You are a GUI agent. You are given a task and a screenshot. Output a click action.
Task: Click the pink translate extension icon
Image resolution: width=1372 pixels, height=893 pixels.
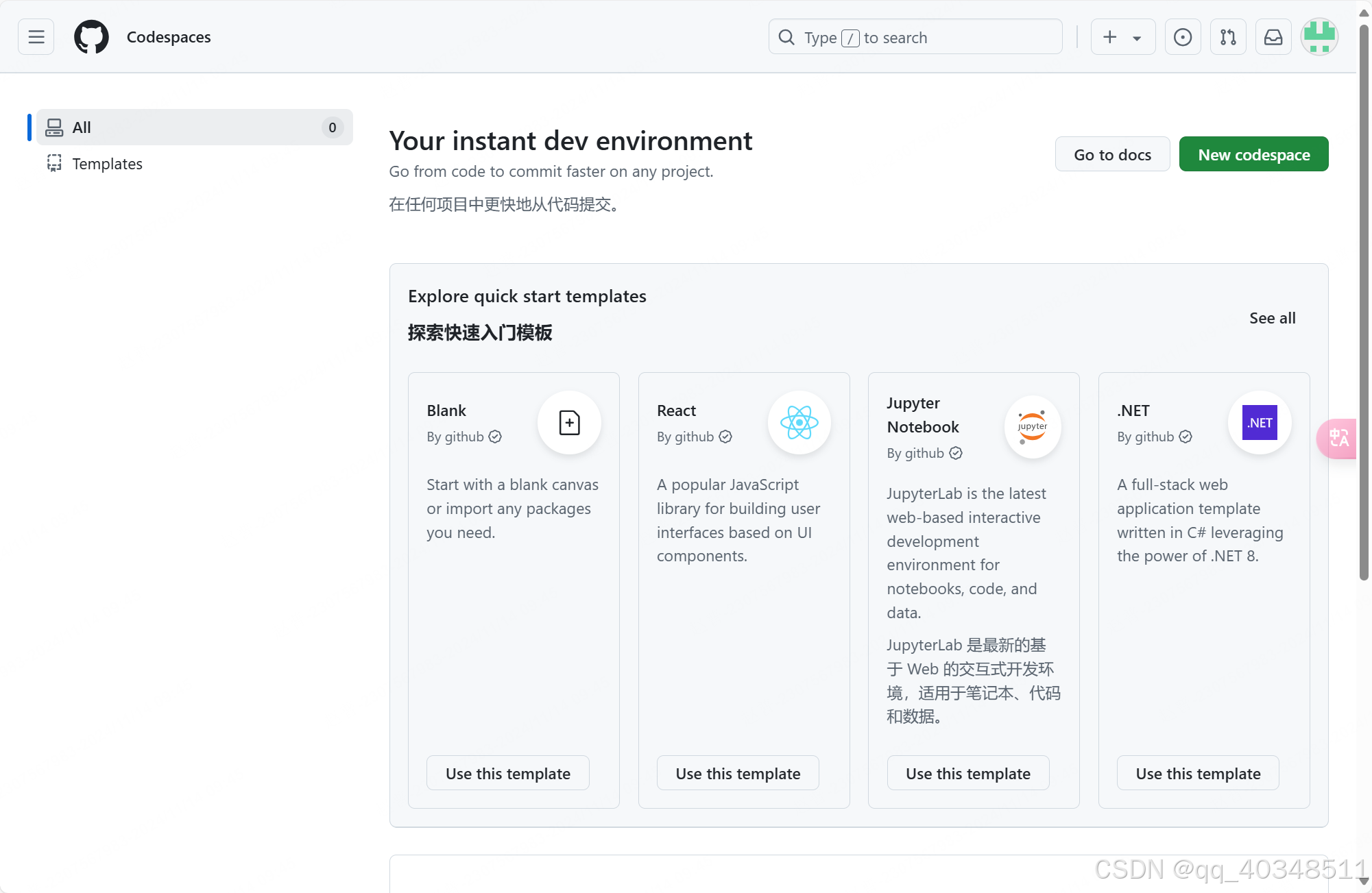(x=1337, y=439)
